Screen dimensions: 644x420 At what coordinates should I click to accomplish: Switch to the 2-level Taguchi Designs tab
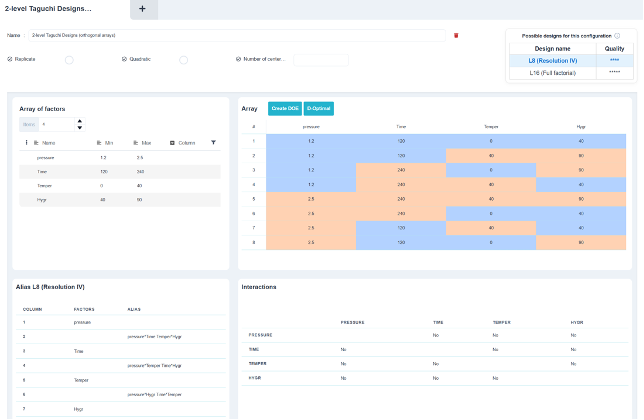(x=48, y=9)
